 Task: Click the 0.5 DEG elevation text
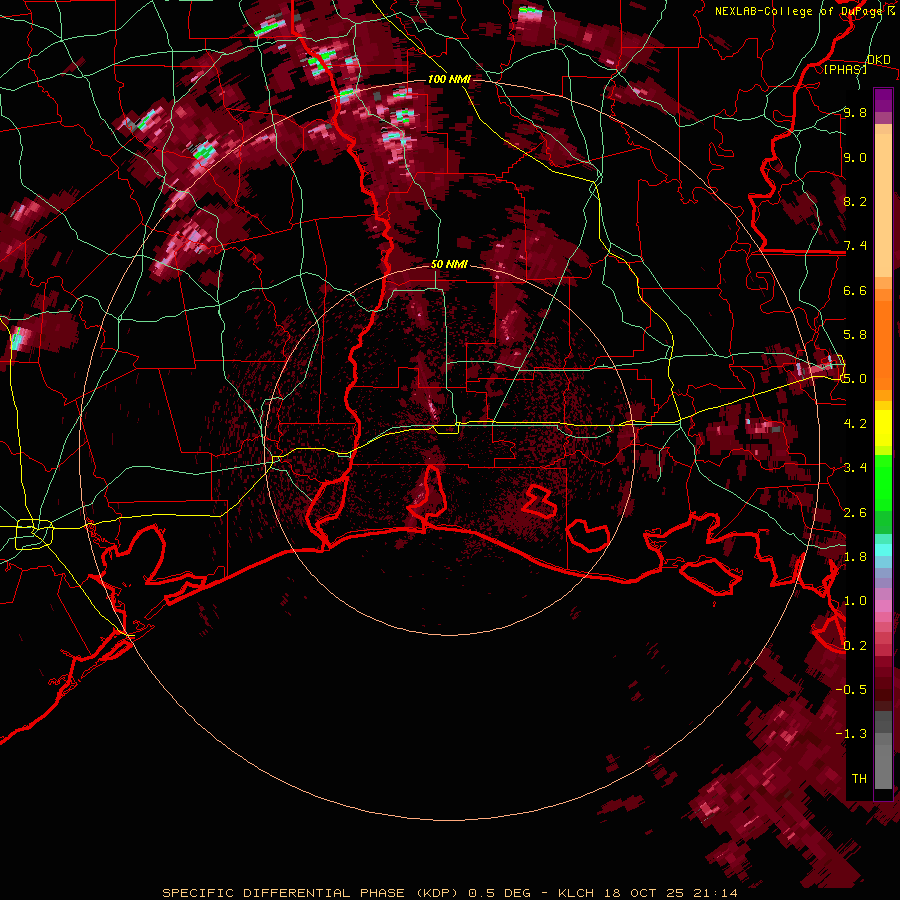point(501,893)
